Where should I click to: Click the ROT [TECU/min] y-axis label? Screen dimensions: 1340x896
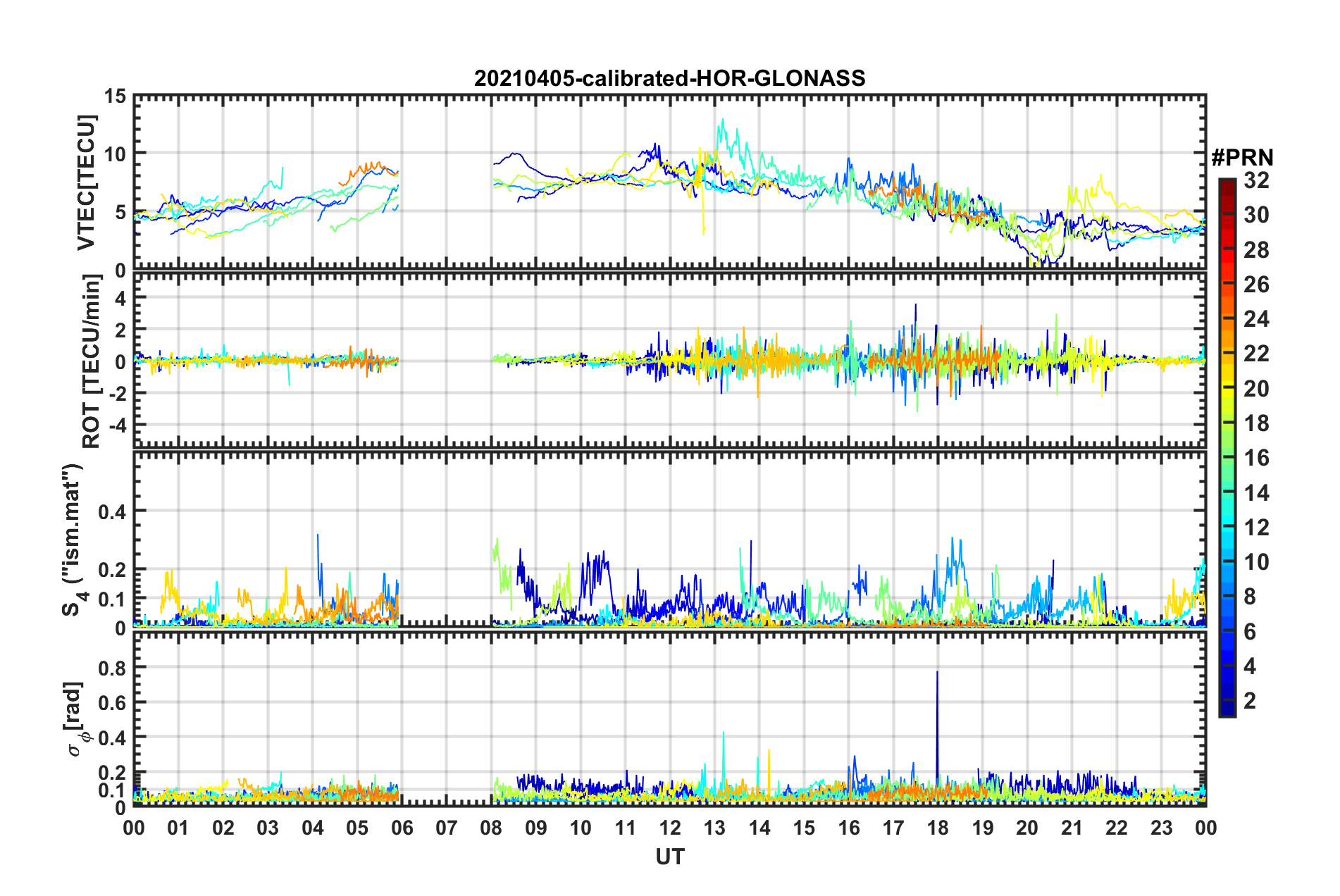pos(91,361)
